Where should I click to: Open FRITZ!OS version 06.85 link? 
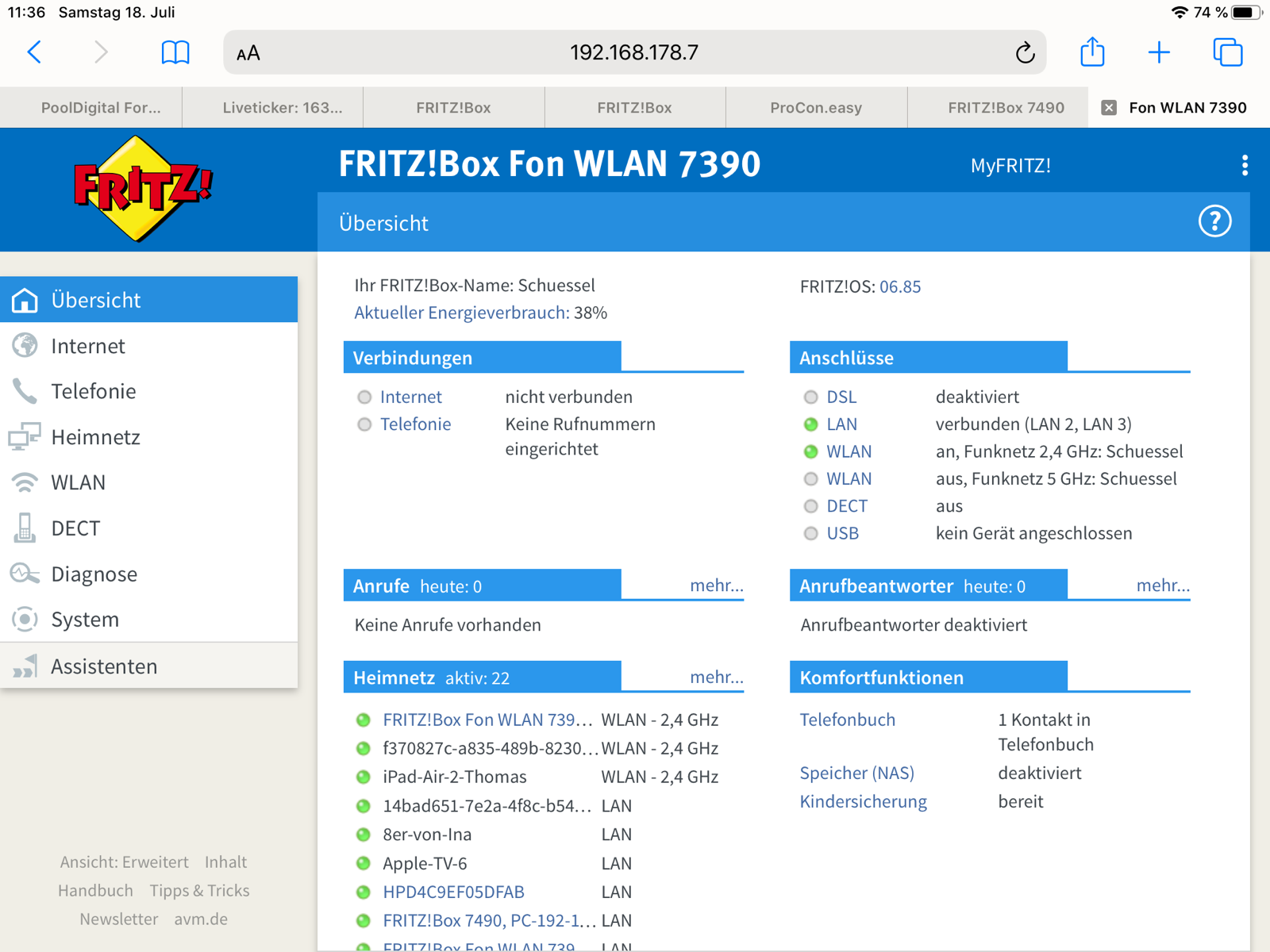[x=900, y=286]
